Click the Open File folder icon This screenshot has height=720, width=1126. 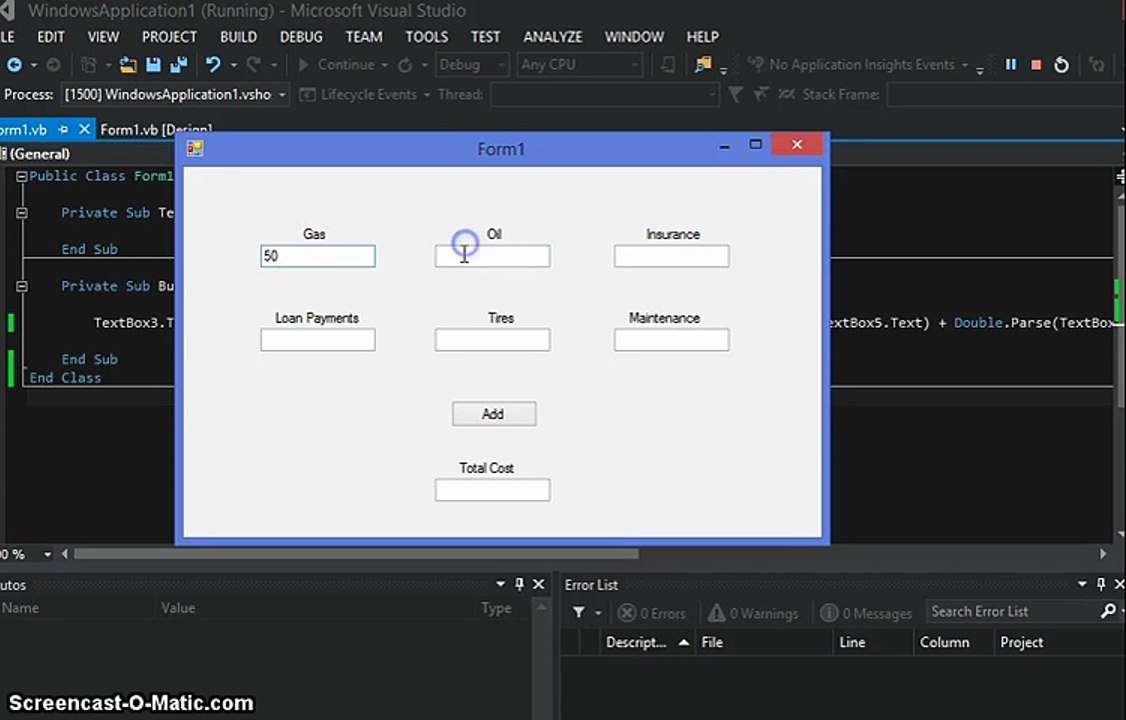pyautogui.click(x=128, y=65)
